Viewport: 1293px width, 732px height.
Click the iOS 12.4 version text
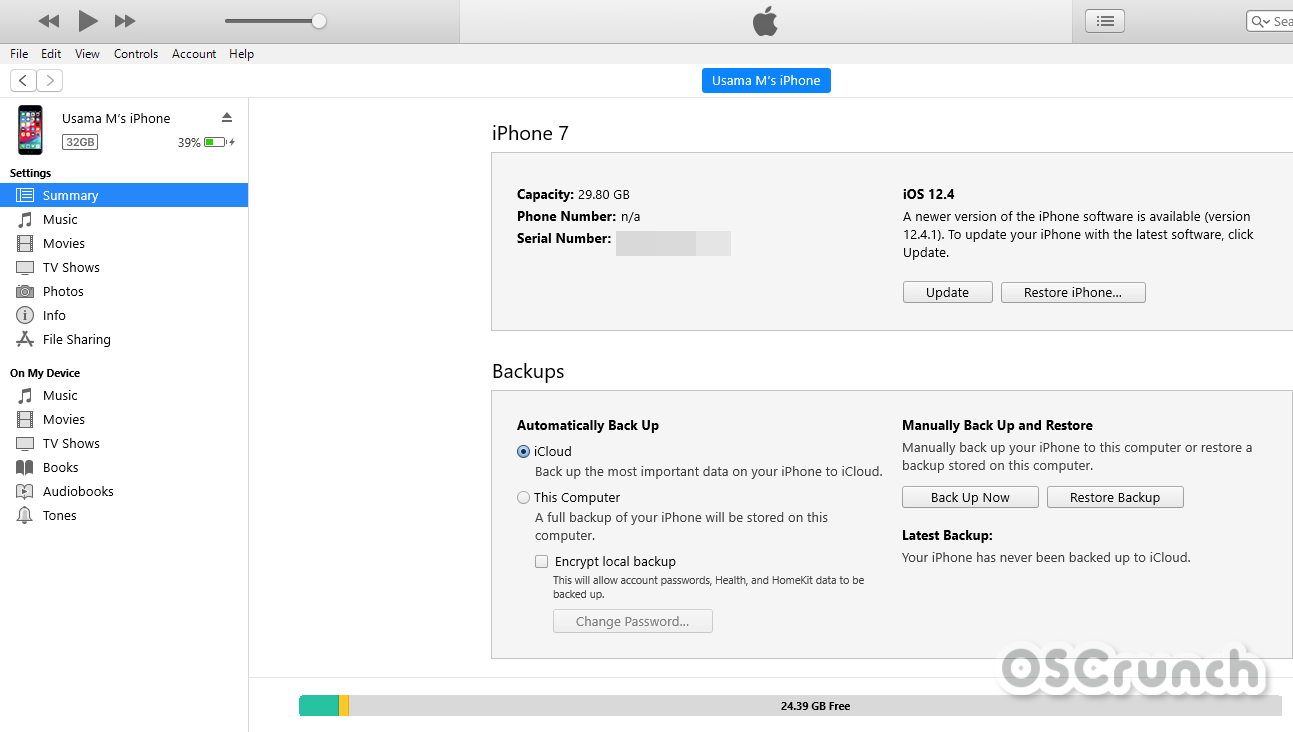[929, 194]
